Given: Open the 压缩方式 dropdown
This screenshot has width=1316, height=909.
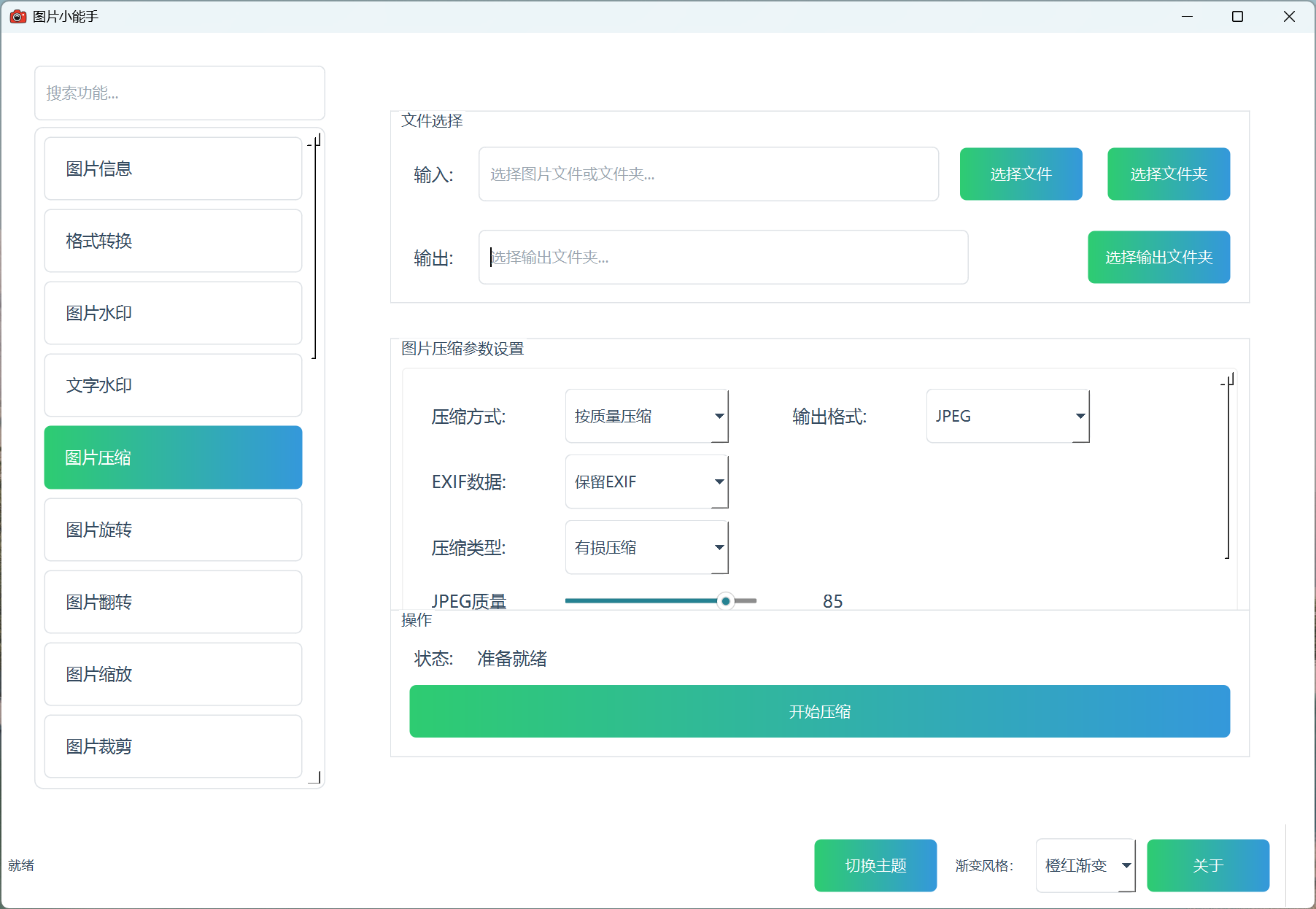Looking at the screenshot, I should click(645, 416).
